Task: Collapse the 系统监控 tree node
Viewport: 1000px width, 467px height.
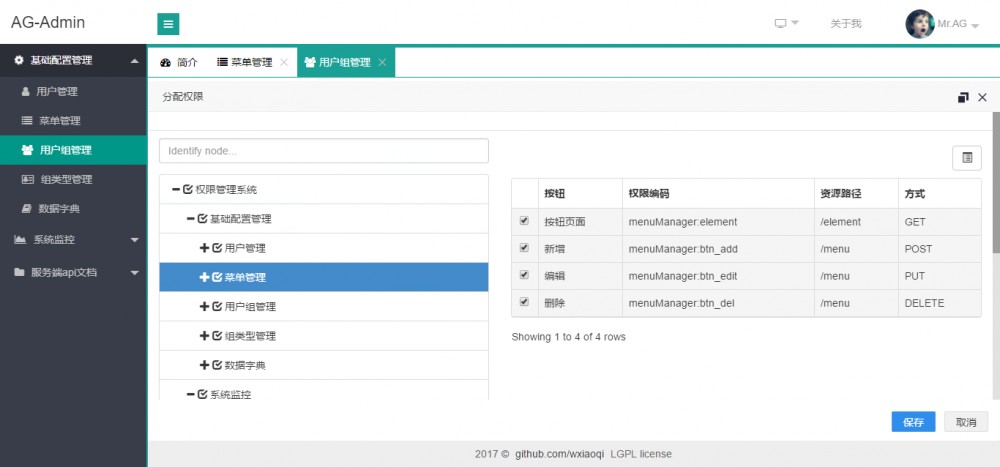Action: [x=191, y=396]
